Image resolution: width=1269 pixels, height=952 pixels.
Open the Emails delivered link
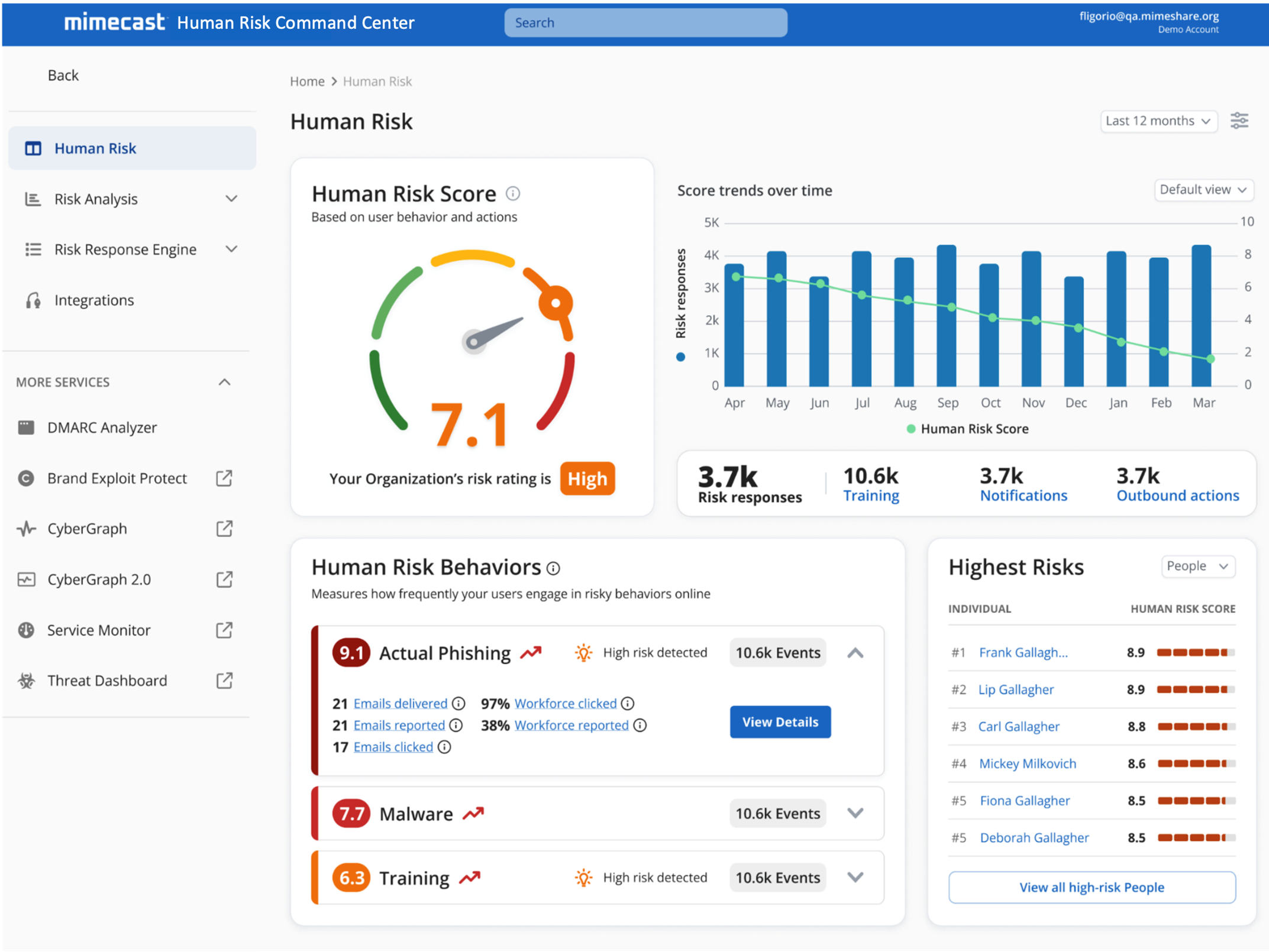(401, 704)
